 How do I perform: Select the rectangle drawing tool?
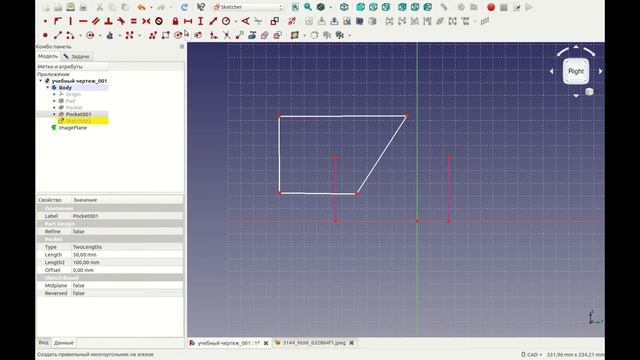165,36
